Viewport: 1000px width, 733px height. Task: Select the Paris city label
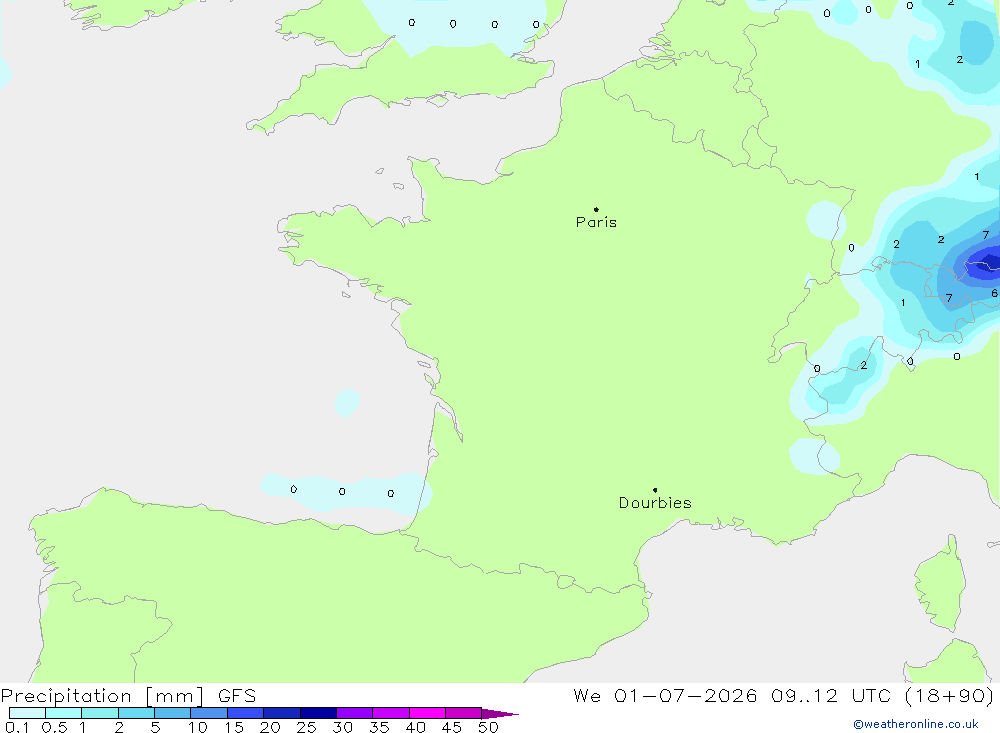pos(596,222)
